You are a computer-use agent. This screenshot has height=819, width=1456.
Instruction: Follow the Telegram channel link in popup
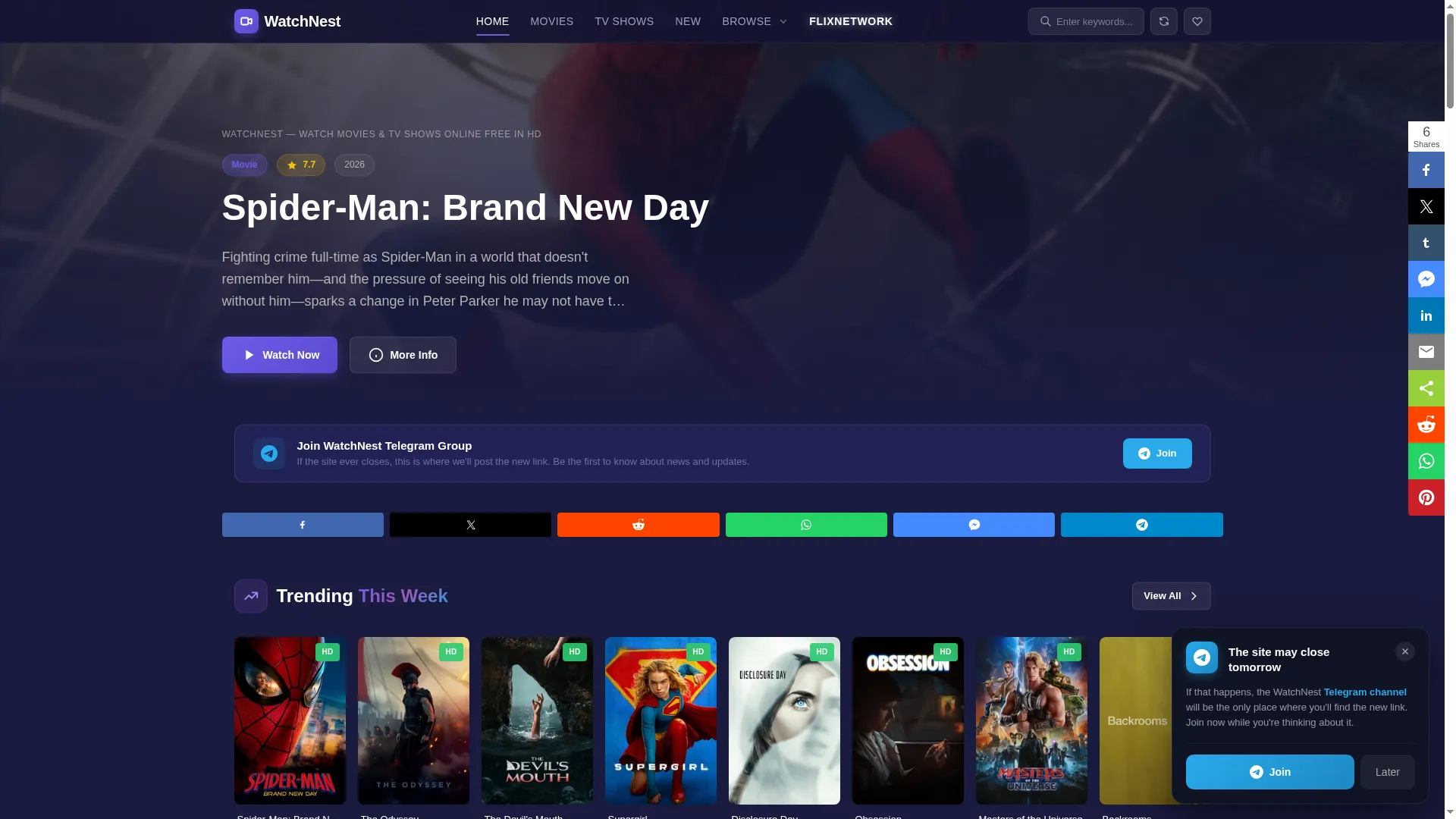point(1365,692)
